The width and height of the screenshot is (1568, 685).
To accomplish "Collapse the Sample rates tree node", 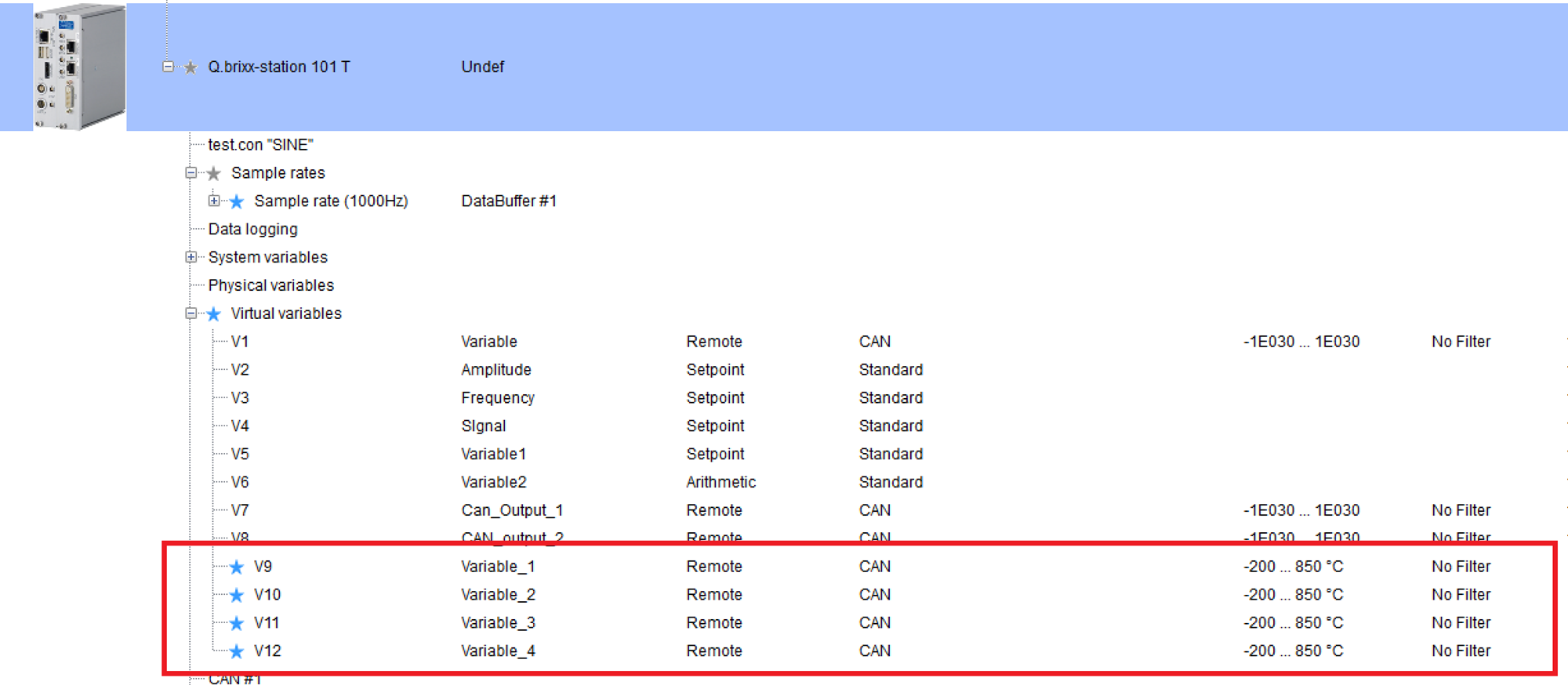I will (191, 172).
